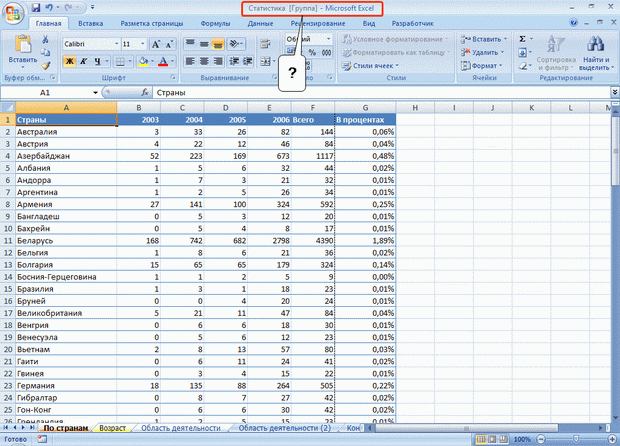Open the Удалить cells dropdown
Image resolution: width=620 pixels, height=446 pixels.
(x=482, y=52)
